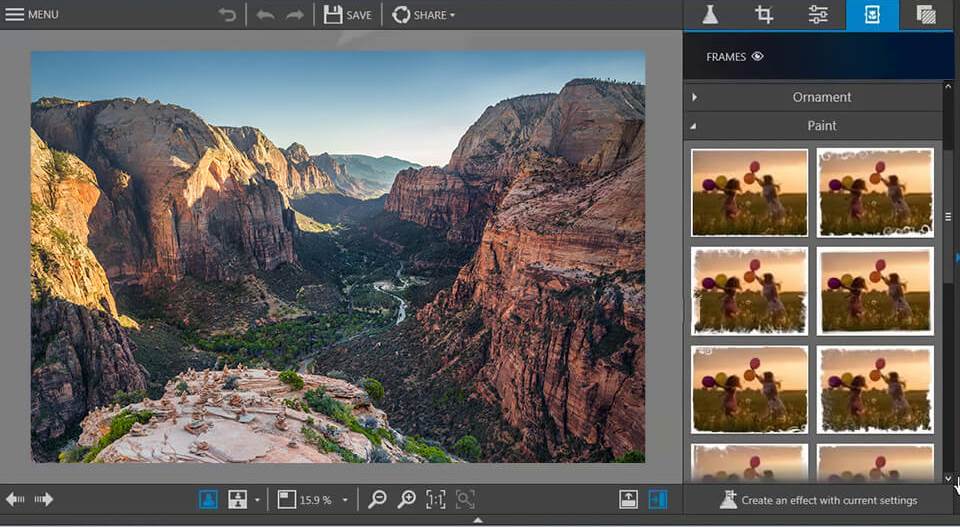Click the zoom in magnifier
The width and height of the screenshot is (960, 527).
coord(406,499)
